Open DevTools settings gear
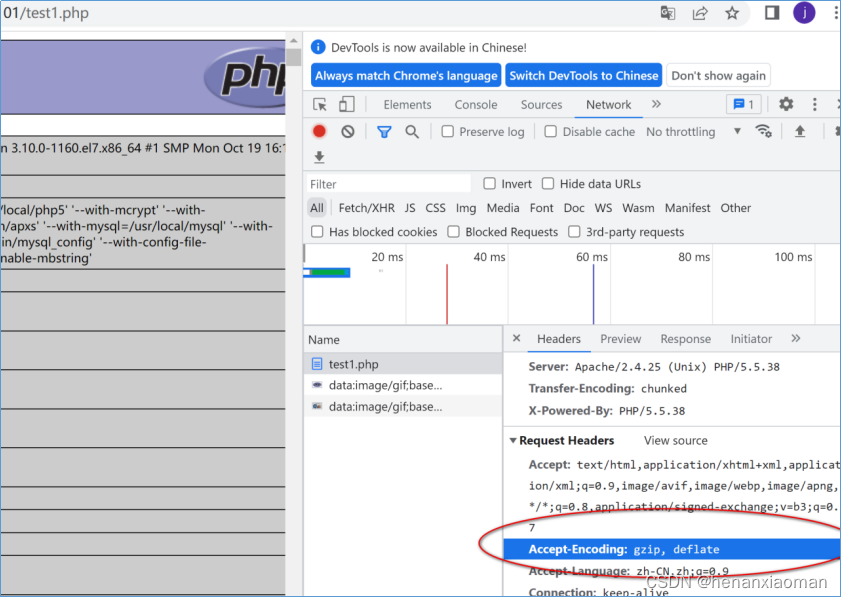Screen dimensions: 842x598 [785, 104]
